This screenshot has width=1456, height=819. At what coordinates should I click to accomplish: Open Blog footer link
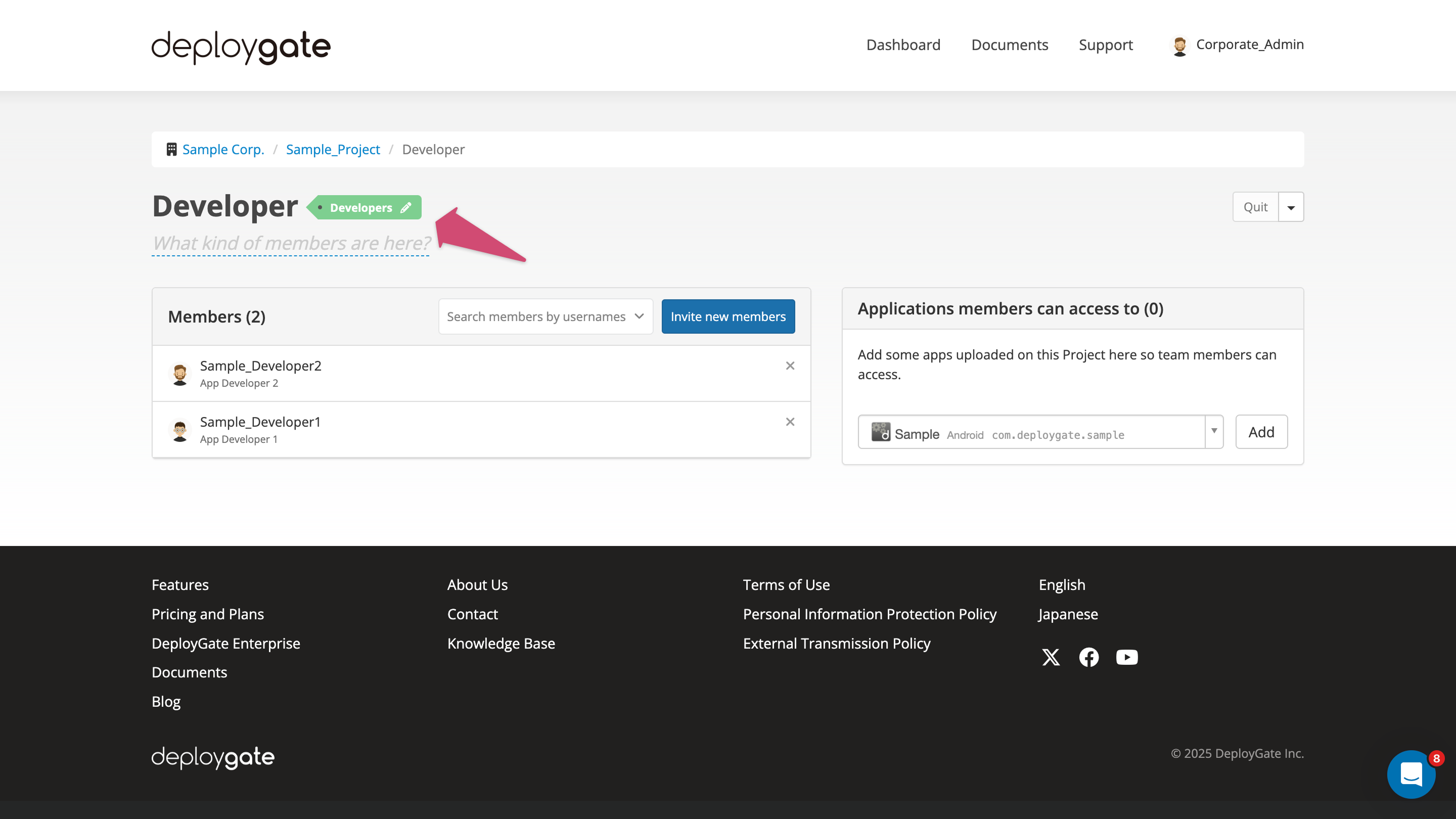point(166,701)
